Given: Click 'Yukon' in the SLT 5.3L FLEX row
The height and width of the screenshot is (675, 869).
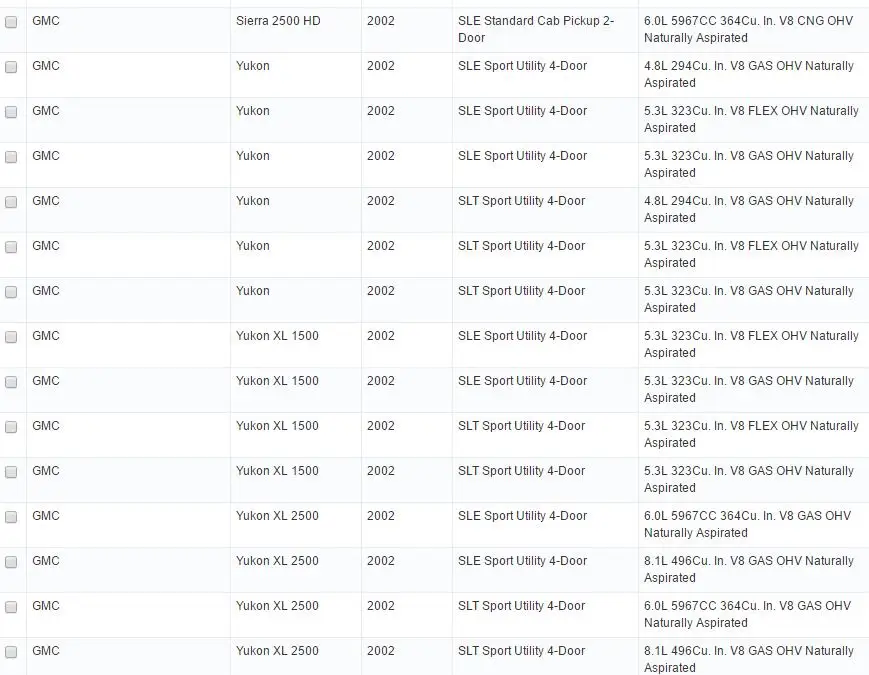Looking at the screenshot, I should click(x=253, y=246).
